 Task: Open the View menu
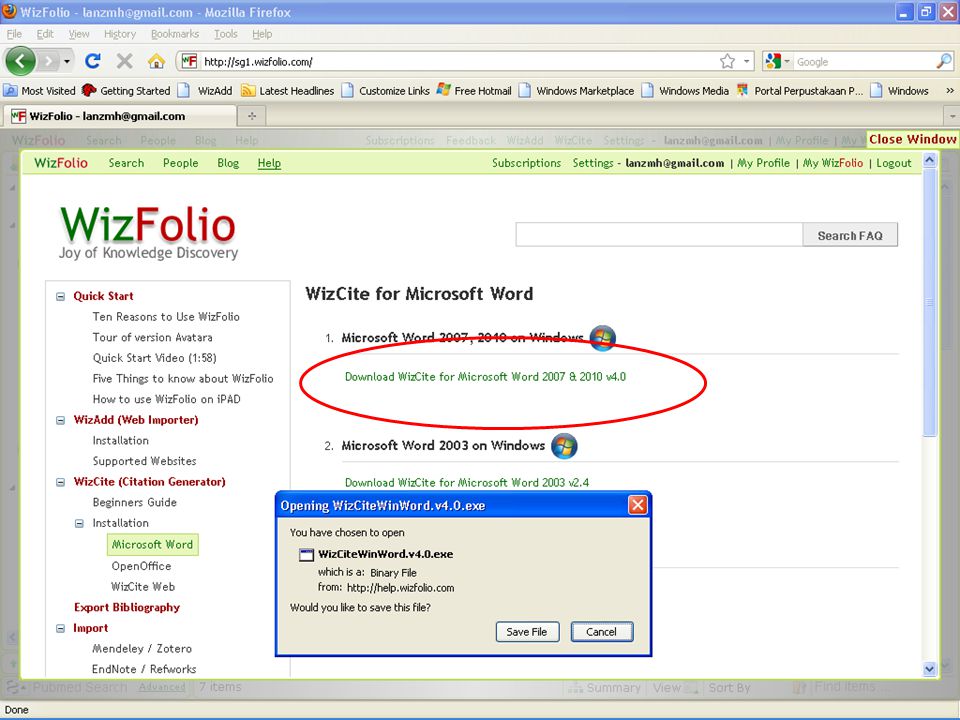point(79,34)
